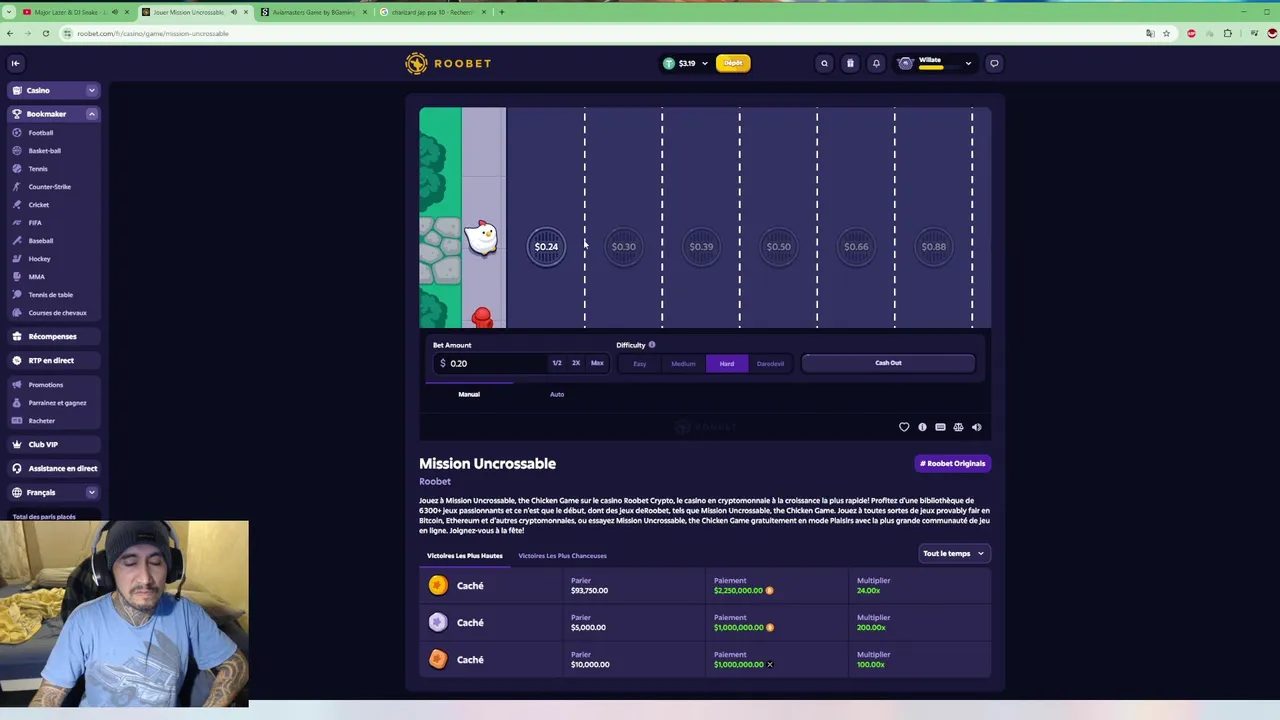Open keyboard hotkeys icon below game
This screenshot has height=720, width=1280.
pos(940,427)
